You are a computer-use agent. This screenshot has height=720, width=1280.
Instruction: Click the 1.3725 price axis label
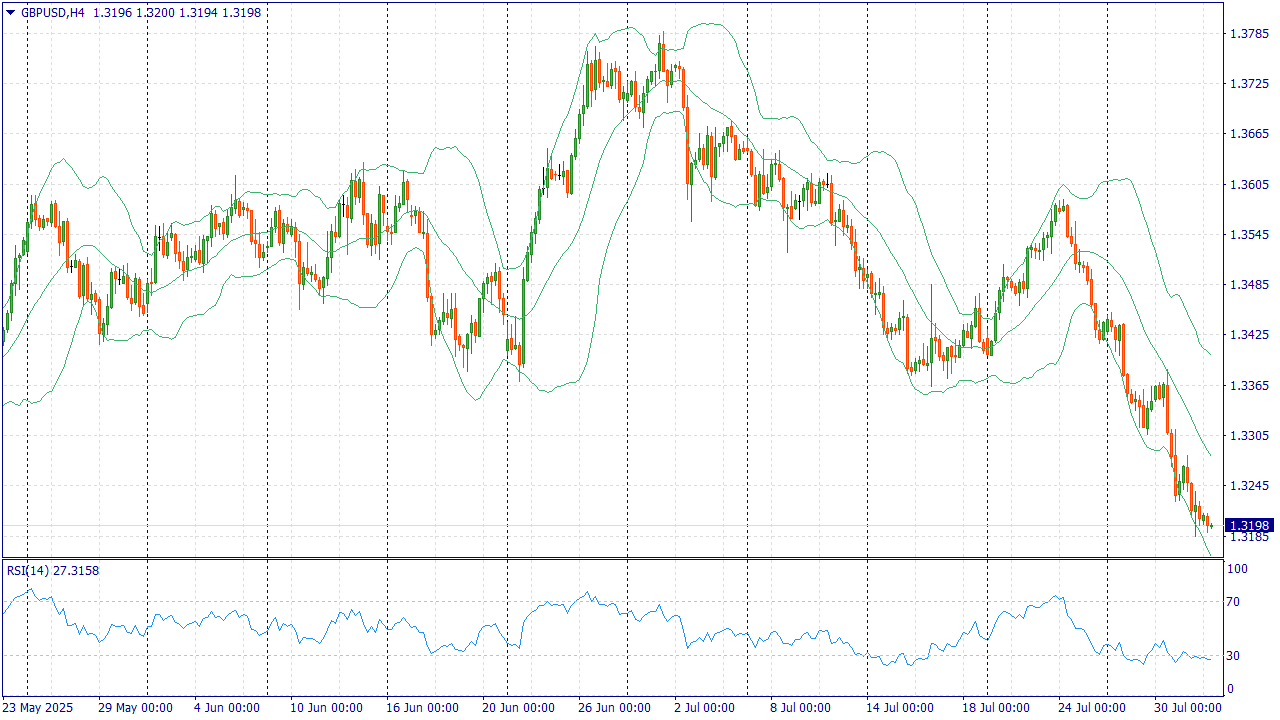[x=1249, y=83]
